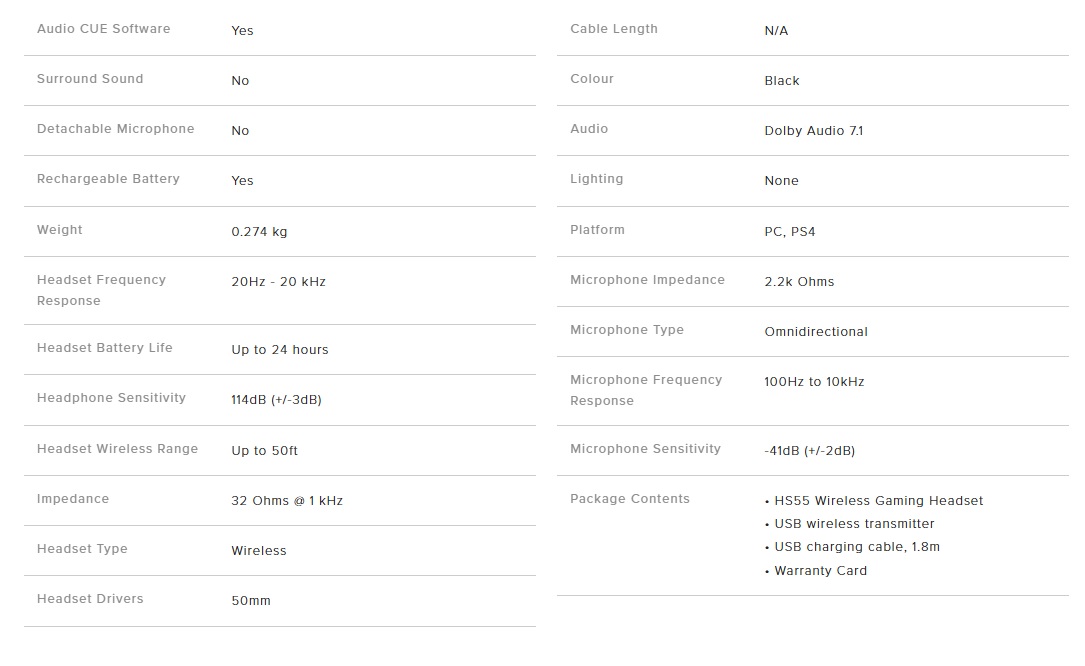Click the Dolby Audio 7.1 text
This screenshot has height=666, width=1085.
[813, 131]
